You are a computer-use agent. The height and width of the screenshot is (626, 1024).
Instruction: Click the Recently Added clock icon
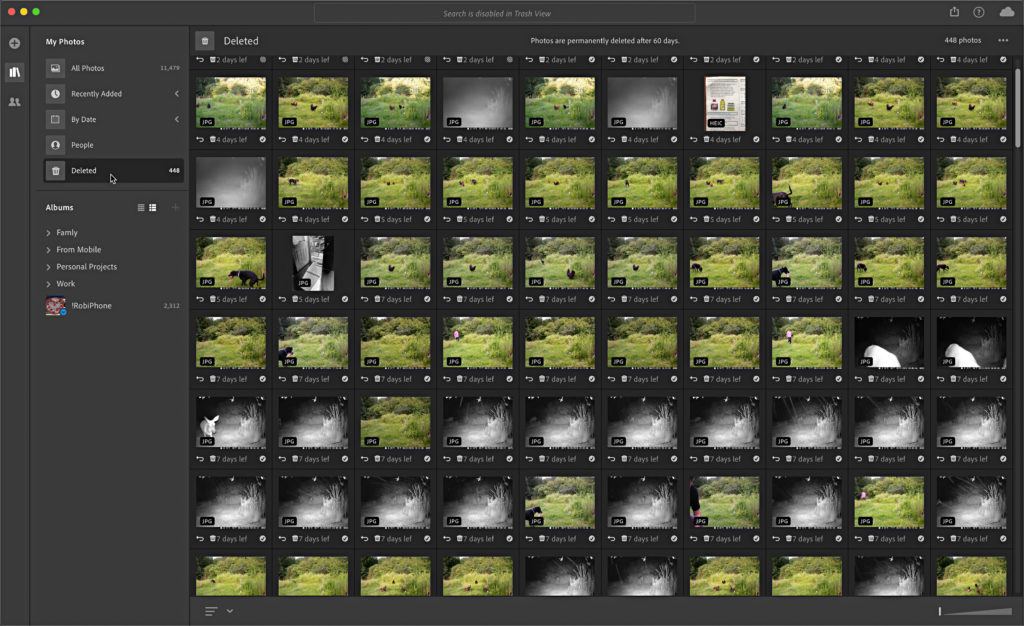pyautogui.click(x=56, y=93)
